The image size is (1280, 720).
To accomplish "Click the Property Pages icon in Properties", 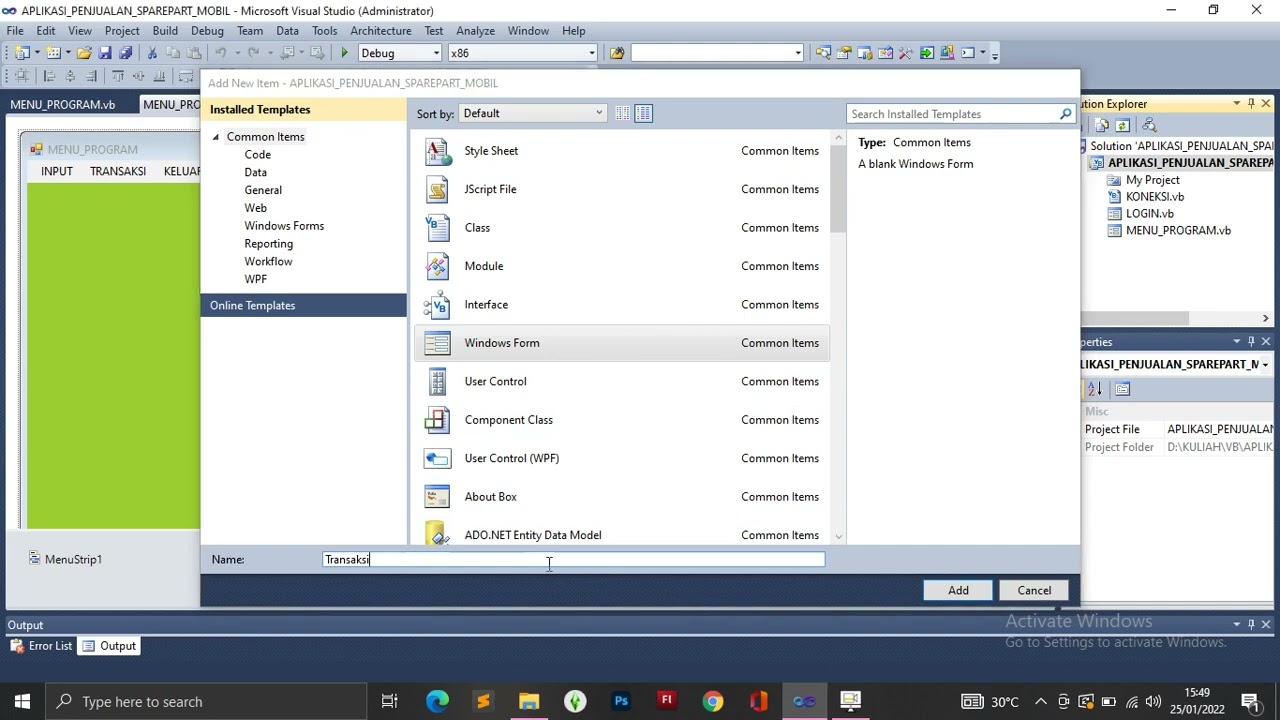I will (1122, 389).
